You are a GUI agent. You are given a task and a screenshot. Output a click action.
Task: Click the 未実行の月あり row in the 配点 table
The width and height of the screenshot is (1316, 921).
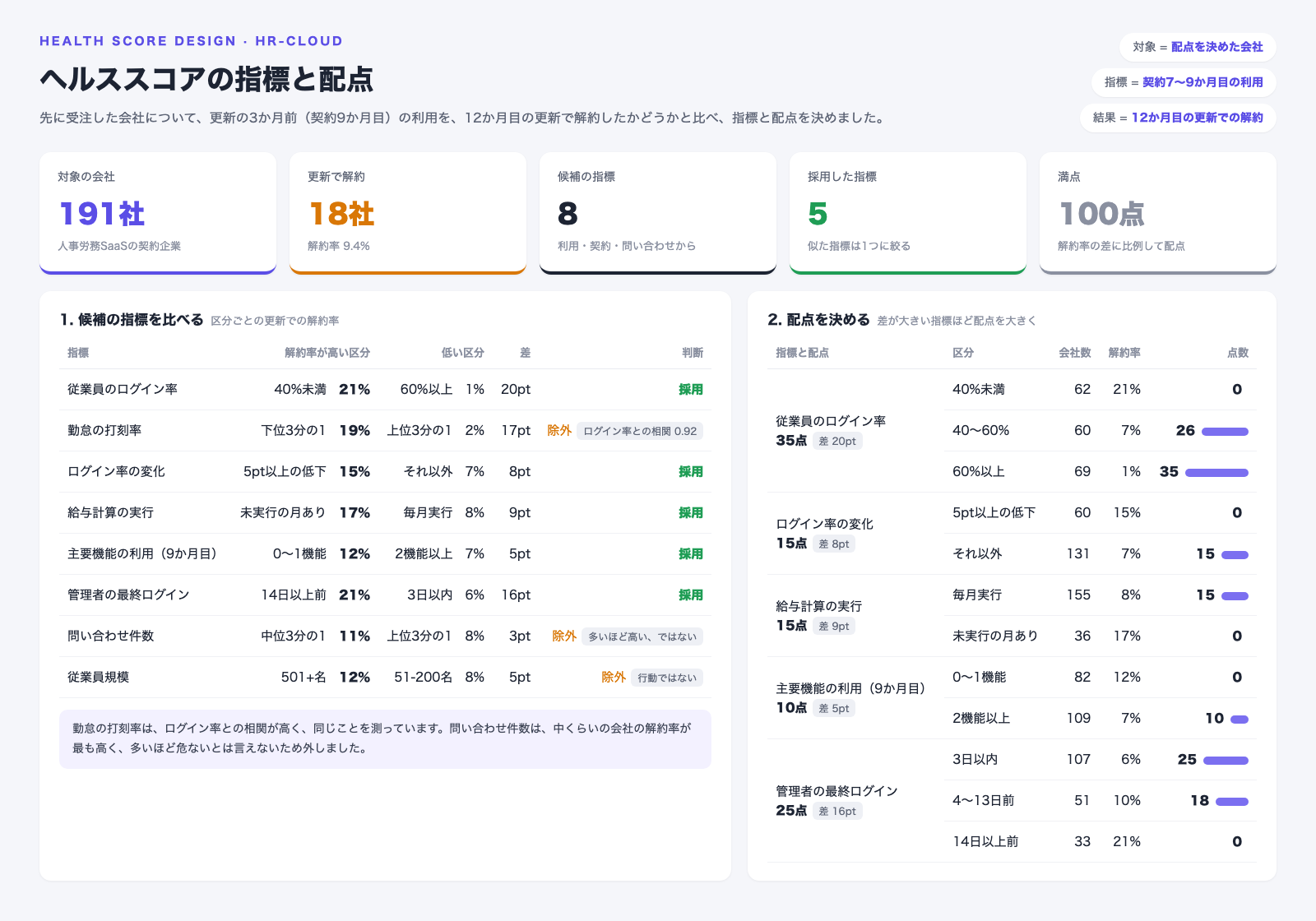(x=1101, y=636)
